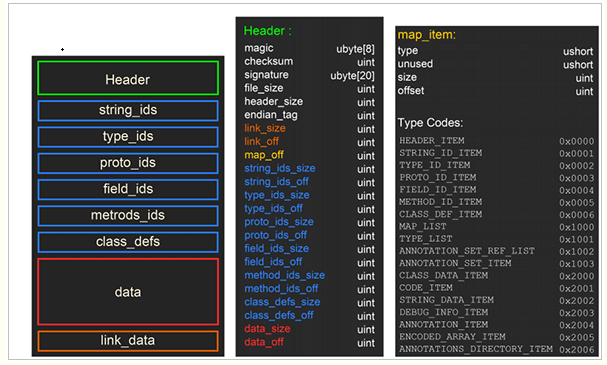Click the green Header box

coord(128,78)
